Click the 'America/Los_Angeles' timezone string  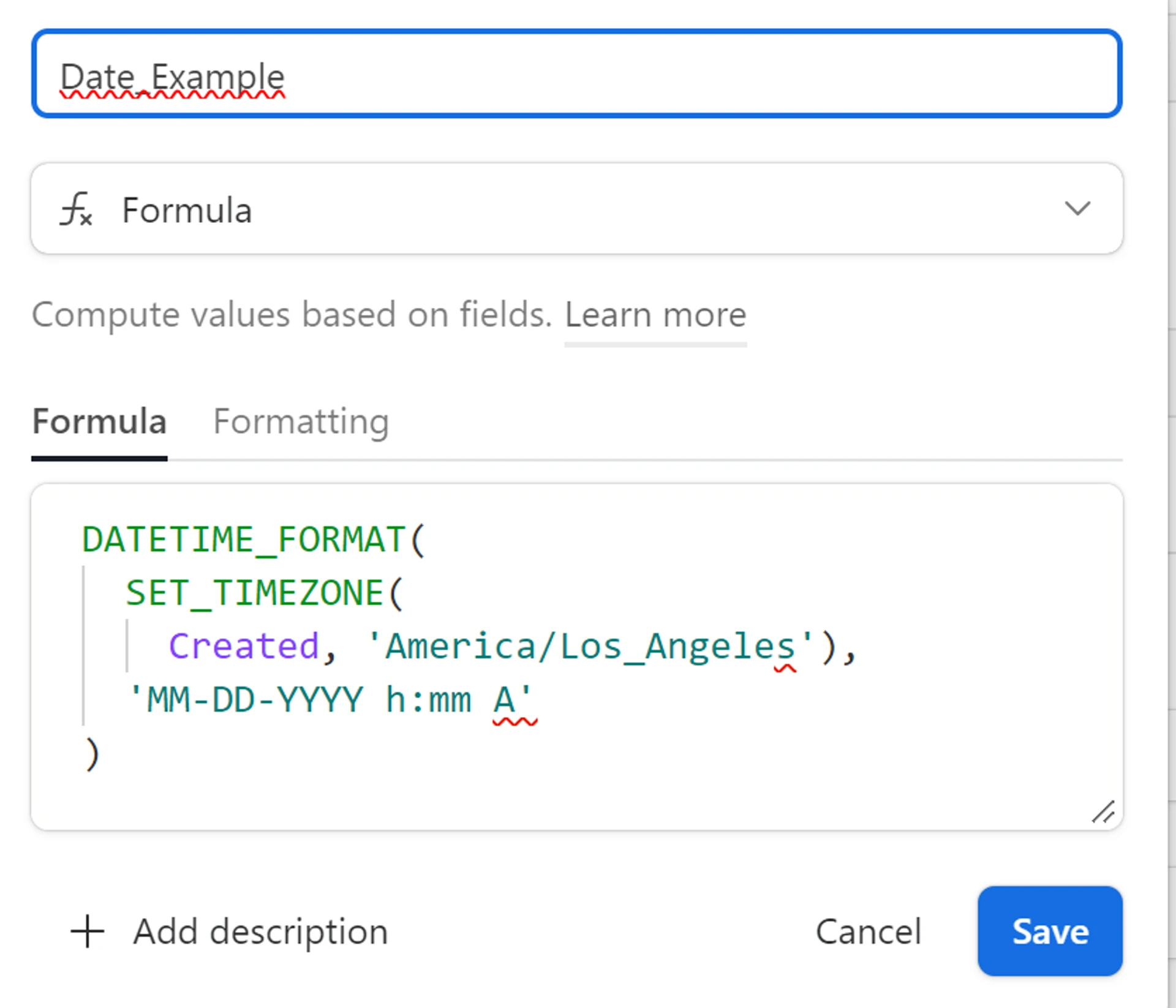pyautogui.click(x=590, y=646)
